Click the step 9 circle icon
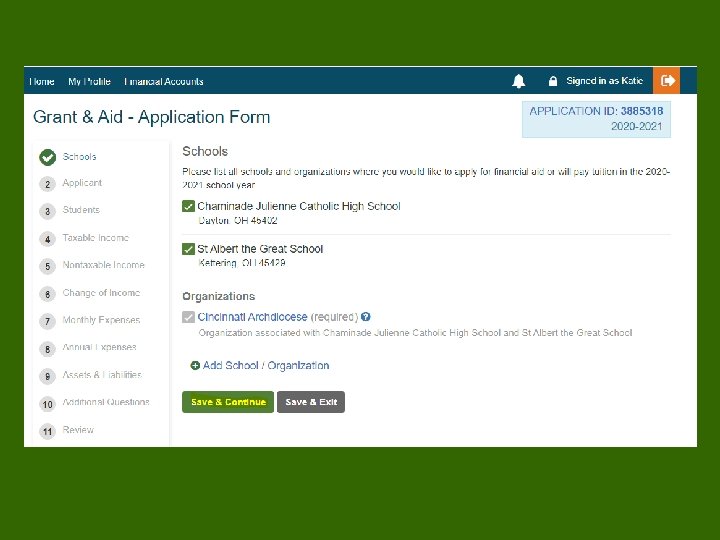Image resolution: width=720 pixels, height=540 pixels. tap(47, 376)
